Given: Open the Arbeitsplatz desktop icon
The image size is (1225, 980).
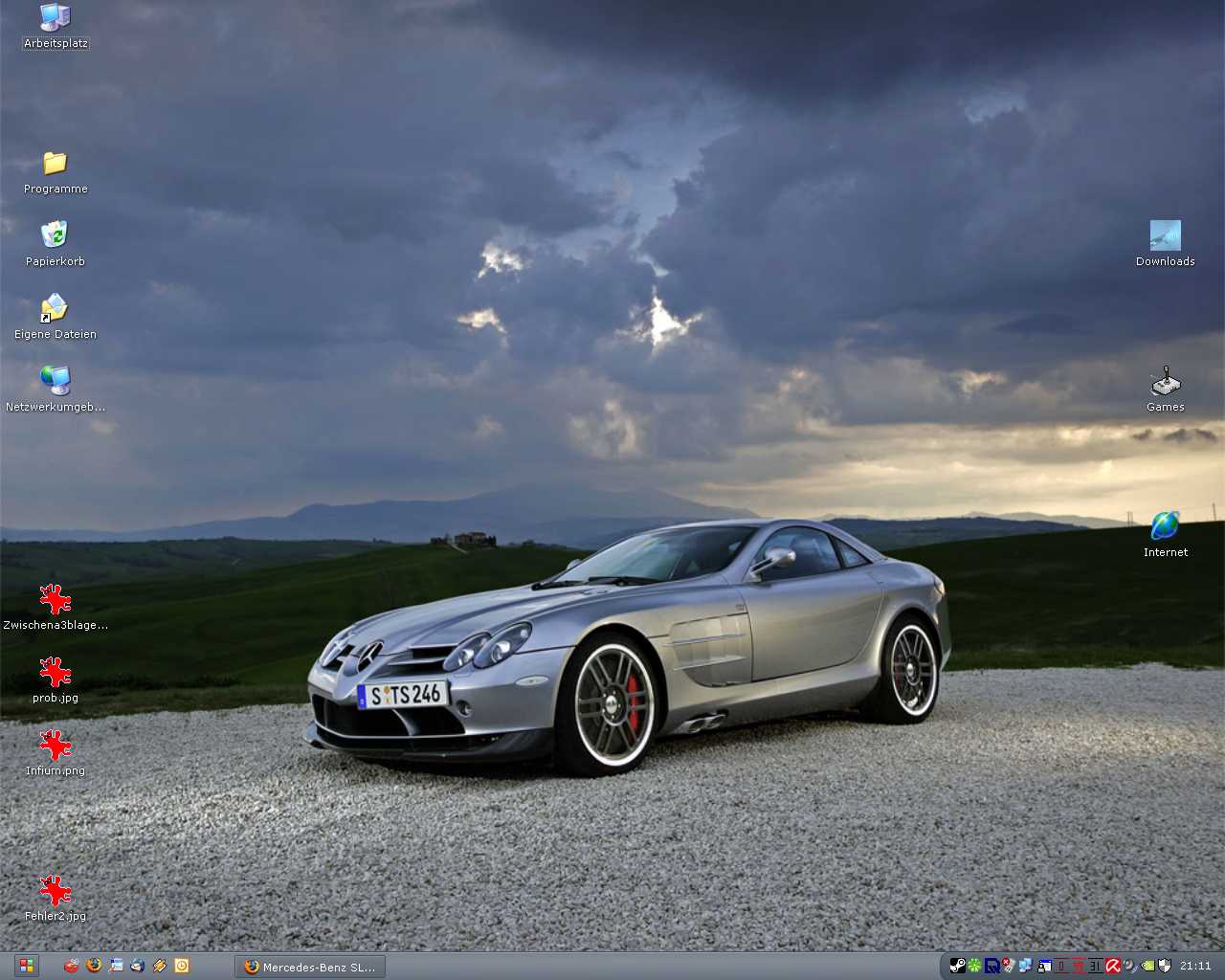Looking at the screenshot, I should click(56, 27).
